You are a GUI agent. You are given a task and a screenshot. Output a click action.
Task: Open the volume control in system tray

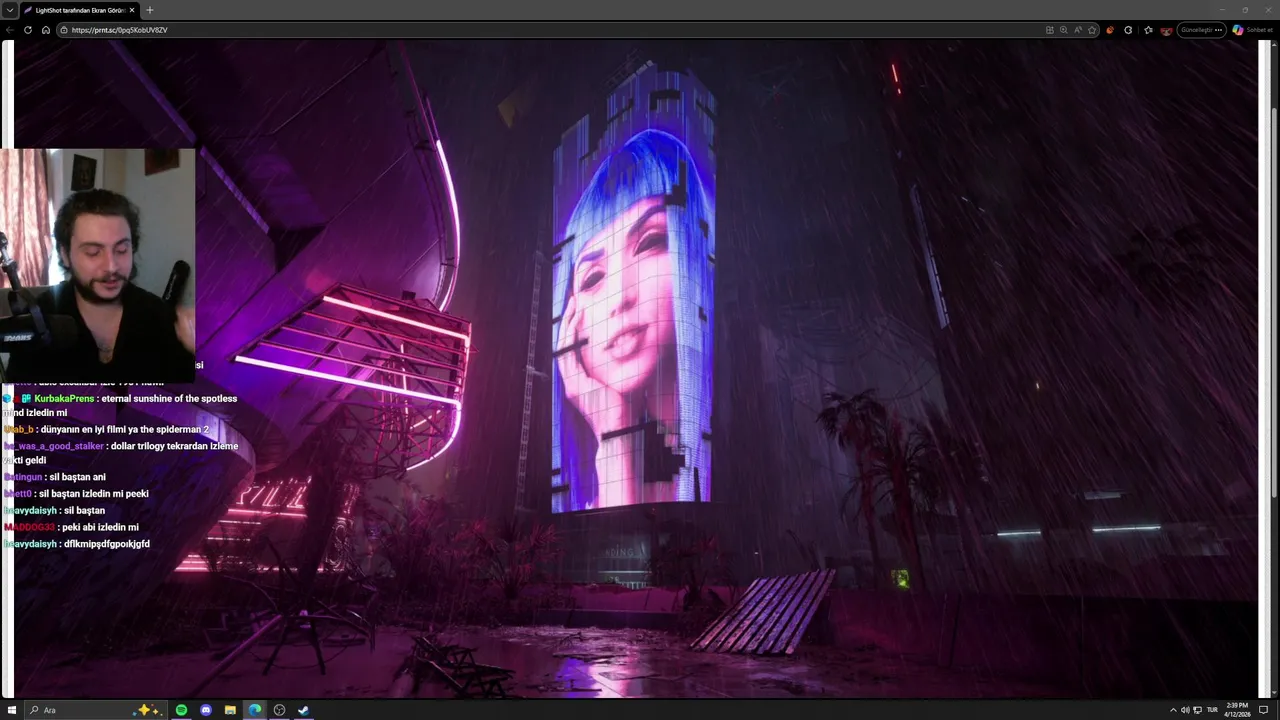coord(1185,710)
